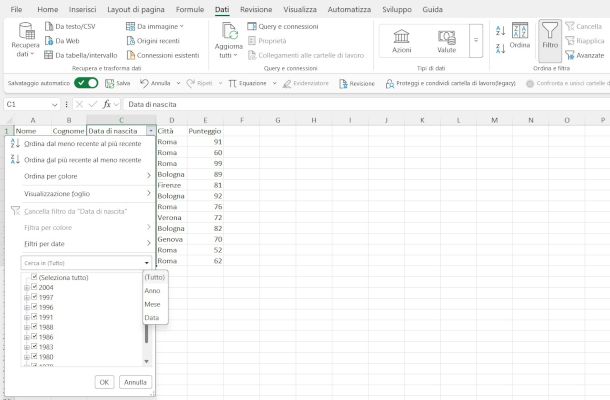Uncheck year 1988 checkbox
Screen dimensions: 610x400
(x=34, y=326)
